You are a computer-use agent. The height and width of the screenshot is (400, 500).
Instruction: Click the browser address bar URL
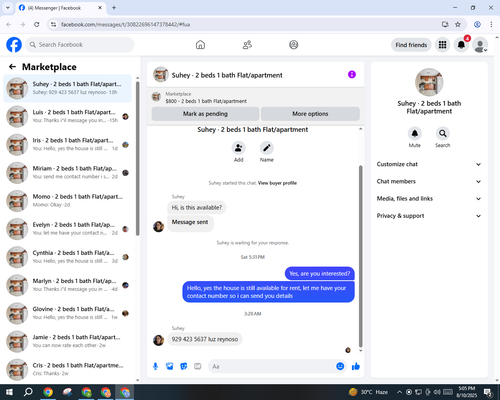pyautogui.click(x=125, y=24)
